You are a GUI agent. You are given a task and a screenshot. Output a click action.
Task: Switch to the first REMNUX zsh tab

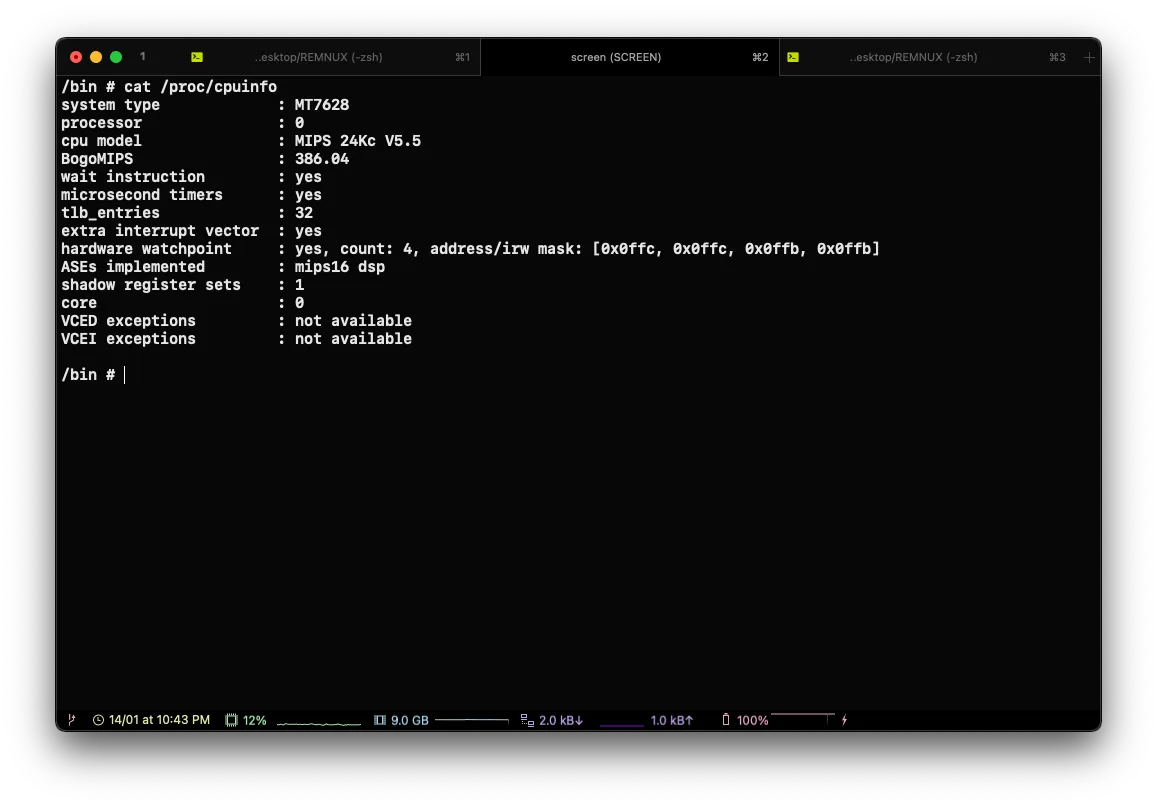(x=318, y=57)
